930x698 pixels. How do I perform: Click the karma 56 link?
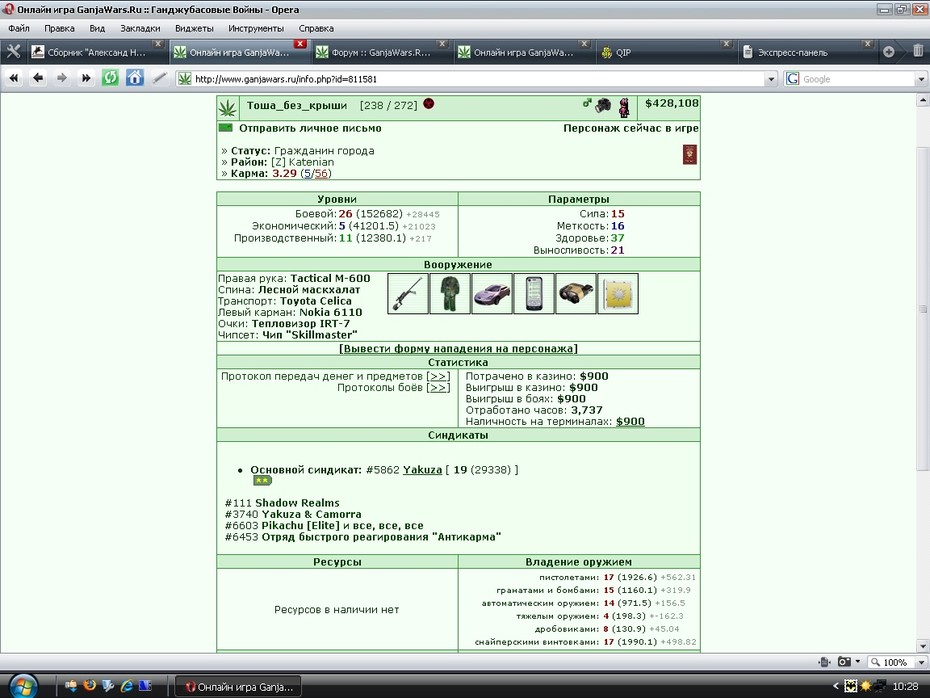coord(321,174)
